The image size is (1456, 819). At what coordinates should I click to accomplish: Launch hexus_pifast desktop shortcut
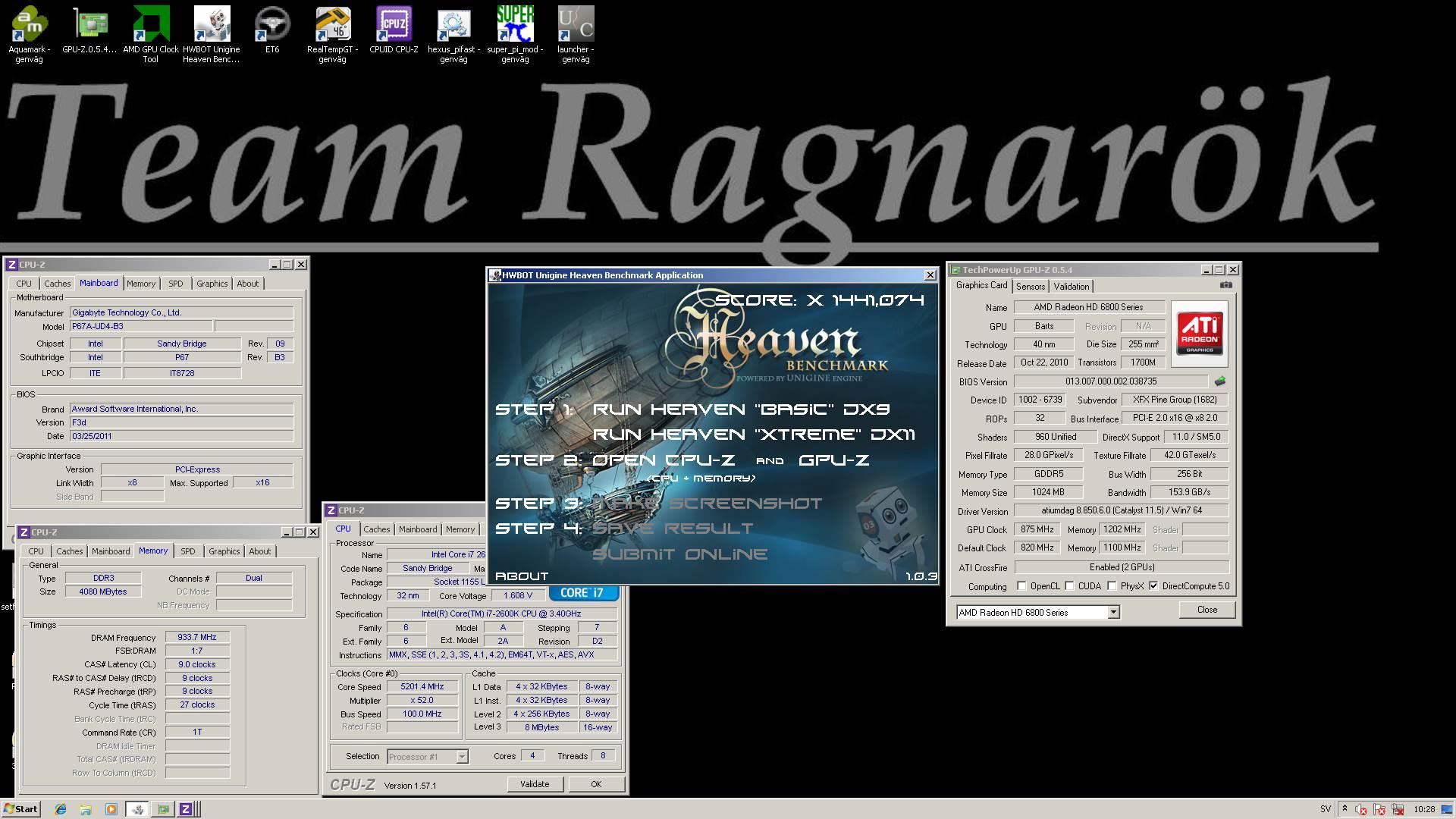453,34
